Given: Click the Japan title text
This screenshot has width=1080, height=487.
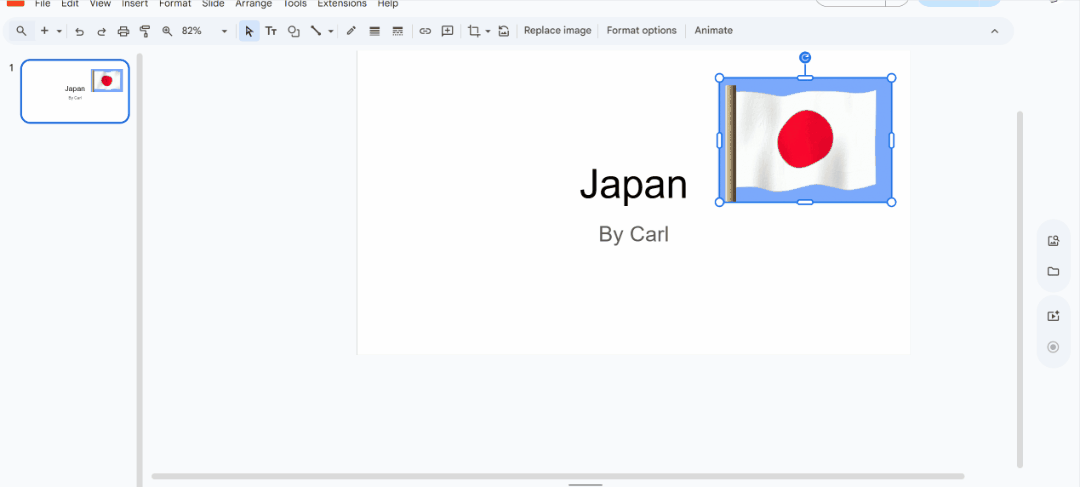Looking at the screenshot, I should tap(633, 185).
